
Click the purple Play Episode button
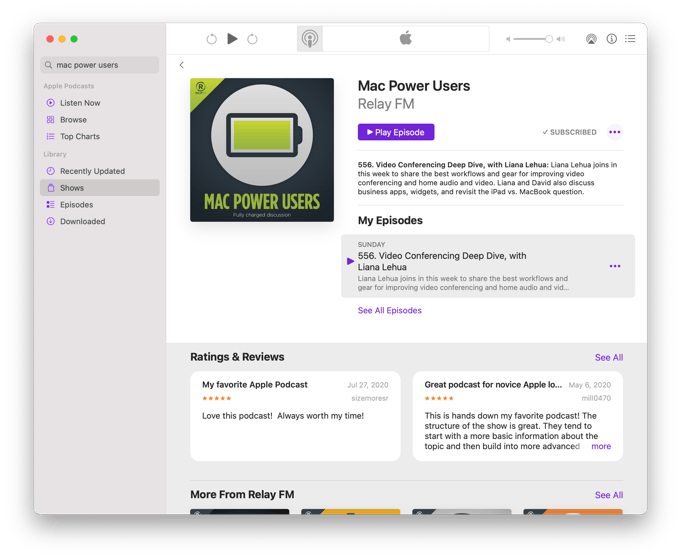coord(396,132)
